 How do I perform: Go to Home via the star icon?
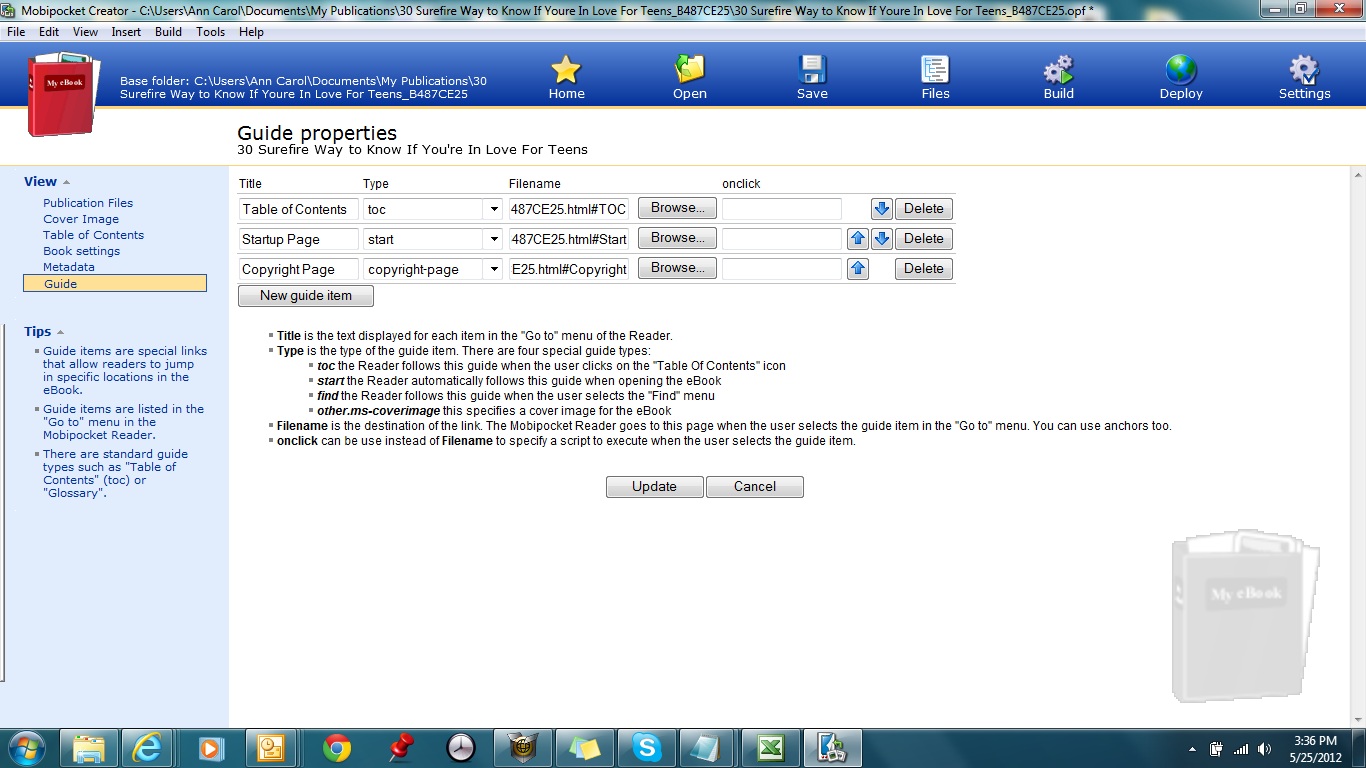pos(566,69)
